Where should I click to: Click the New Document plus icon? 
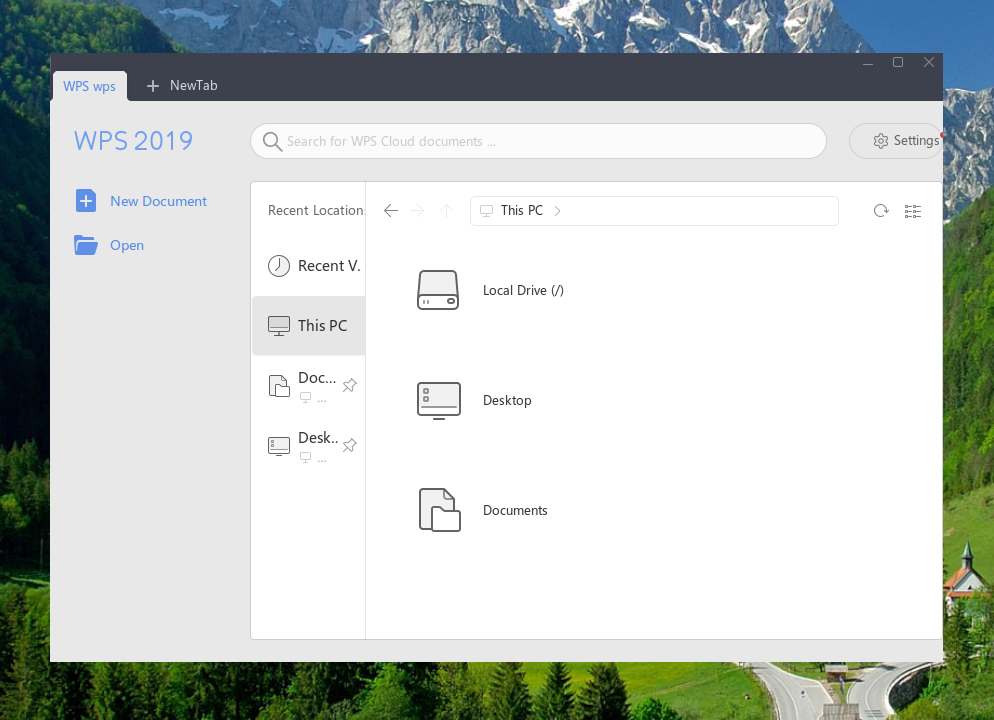(x=86, y=201)
